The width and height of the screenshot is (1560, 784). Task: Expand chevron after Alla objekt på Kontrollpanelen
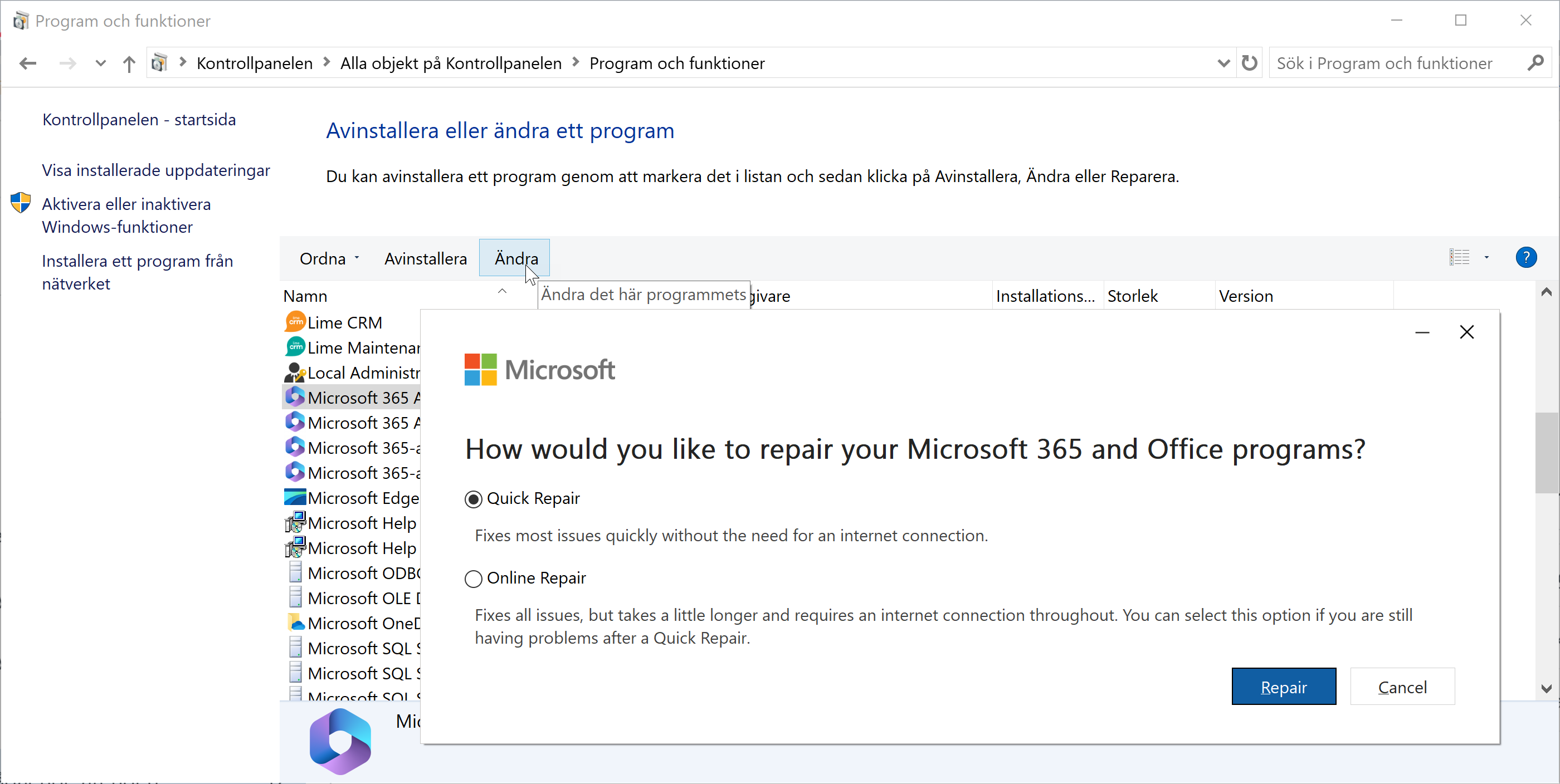coord(576,62)
